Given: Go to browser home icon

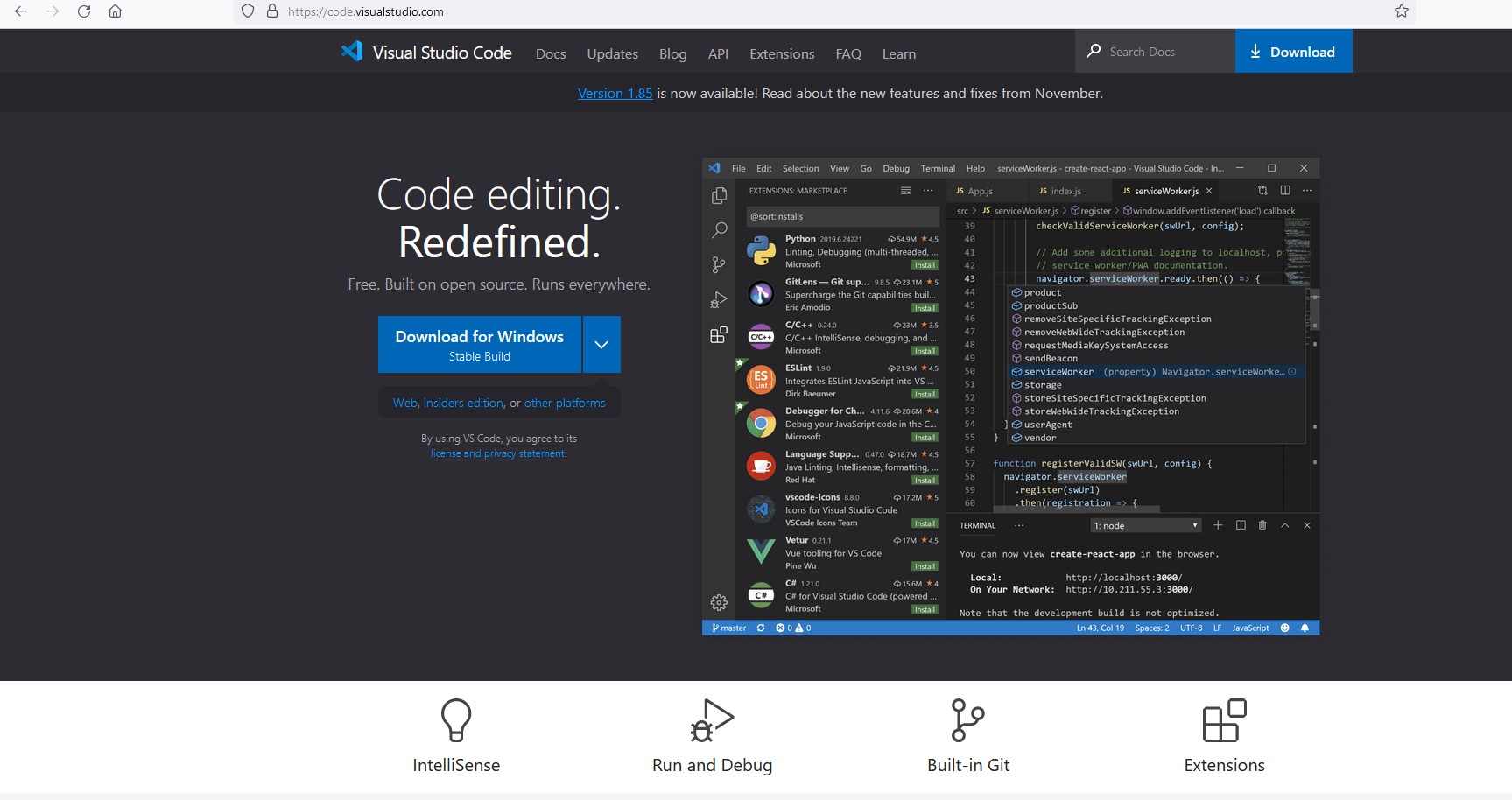Looking at the screenshot, I should 115,11.
